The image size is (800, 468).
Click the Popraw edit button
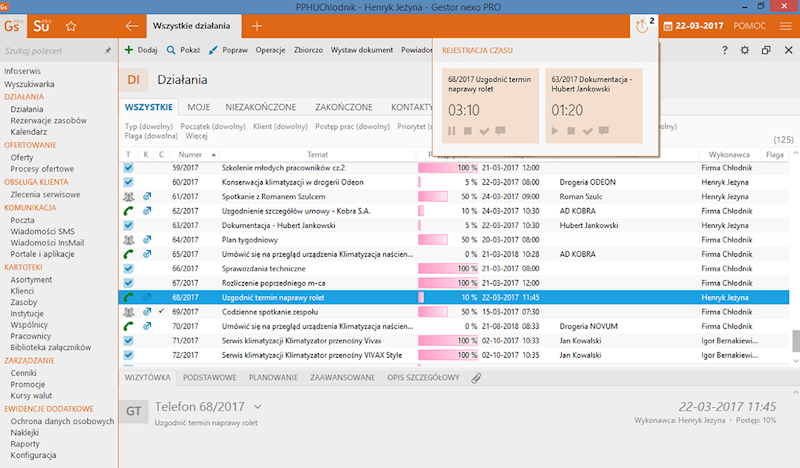(x=228, y=50)
